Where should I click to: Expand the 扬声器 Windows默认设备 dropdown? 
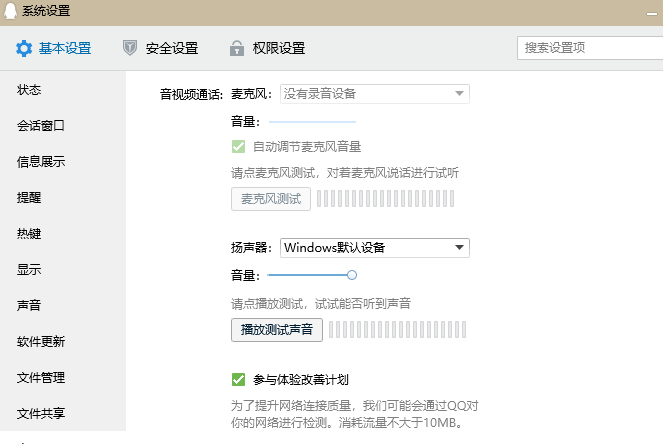click(374, 247)
